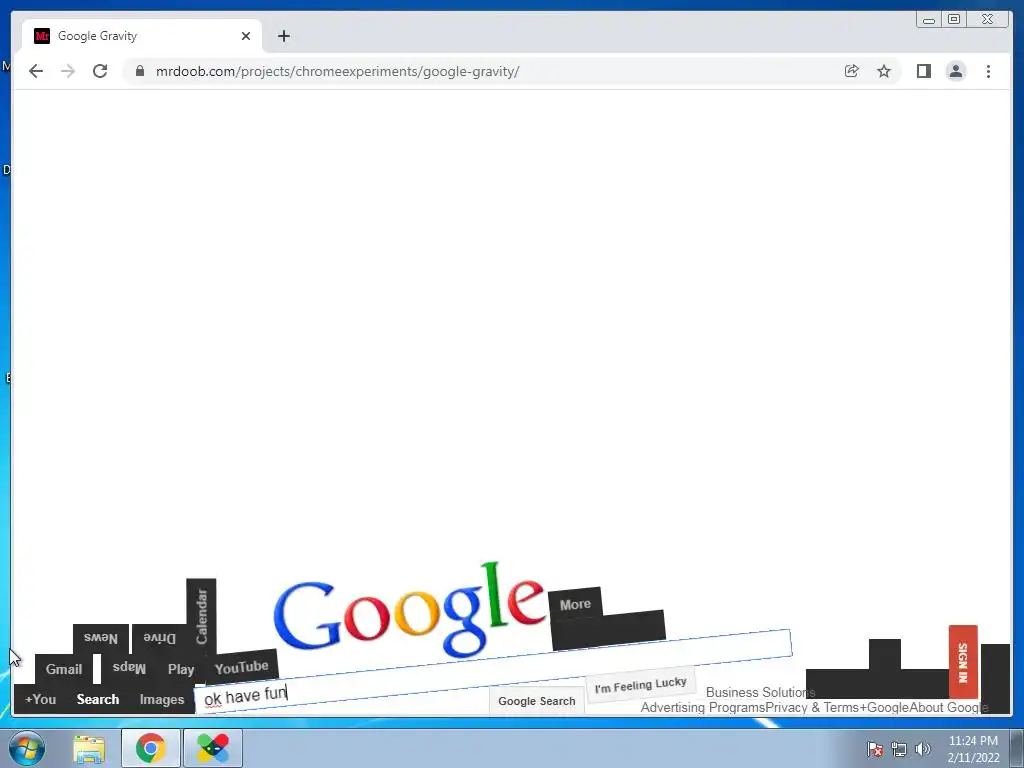Select the Play block
The width and height of the screenshot is (1024, 768).
pos(181,669)
